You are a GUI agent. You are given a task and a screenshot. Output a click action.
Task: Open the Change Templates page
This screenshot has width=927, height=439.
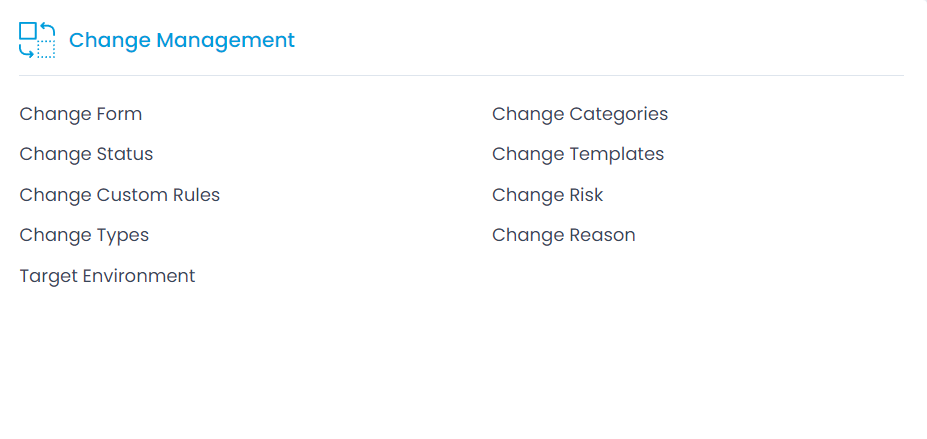pyautogui.click(x=578, y=154)
